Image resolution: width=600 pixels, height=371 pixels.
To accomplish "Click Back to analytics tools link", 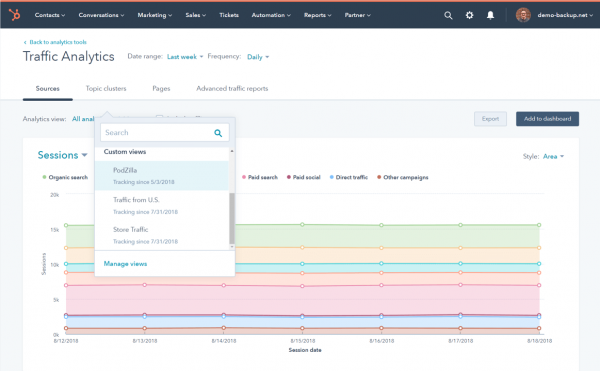I will tap(58, 42).
